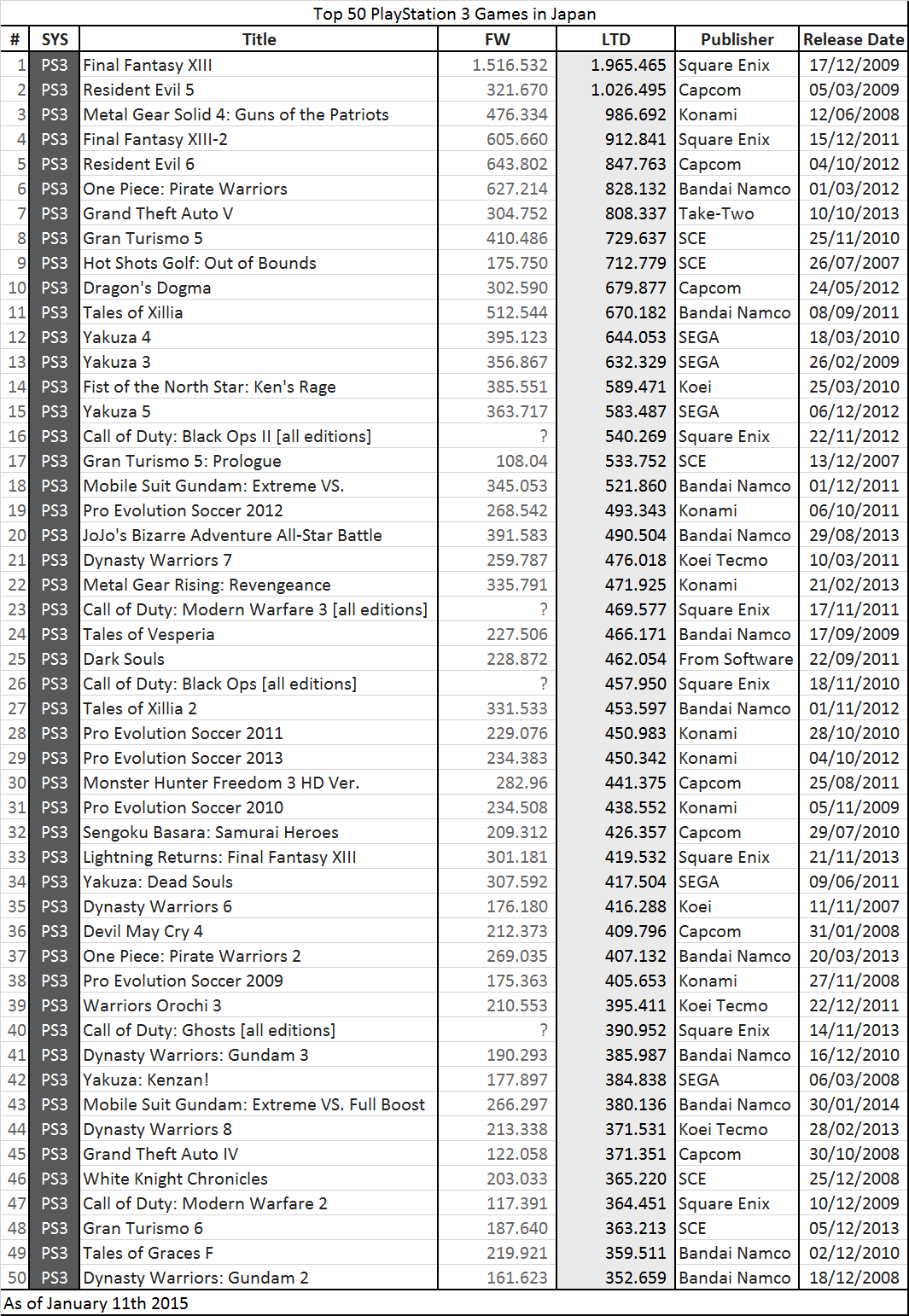
Task: Click the FW value '643.802'
Action: [497, 164]
